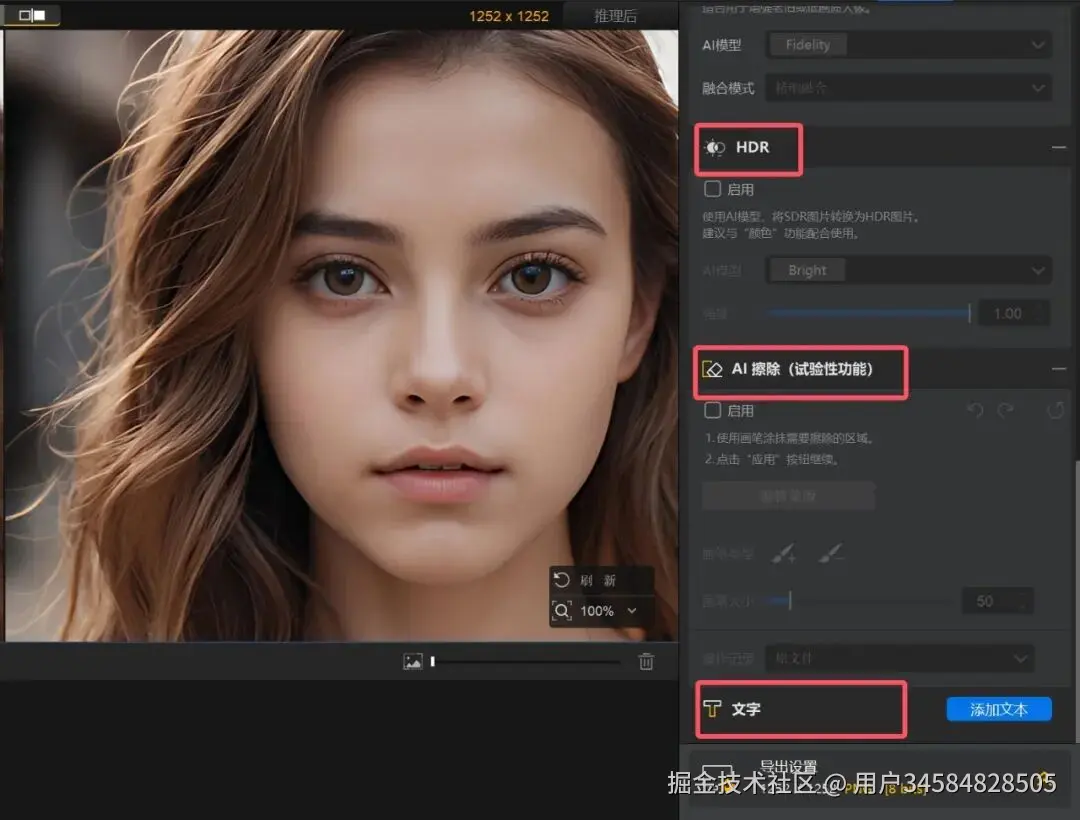Click the 添加文本 button
This screenshot has height=820, width=1080.
point(999,709)
